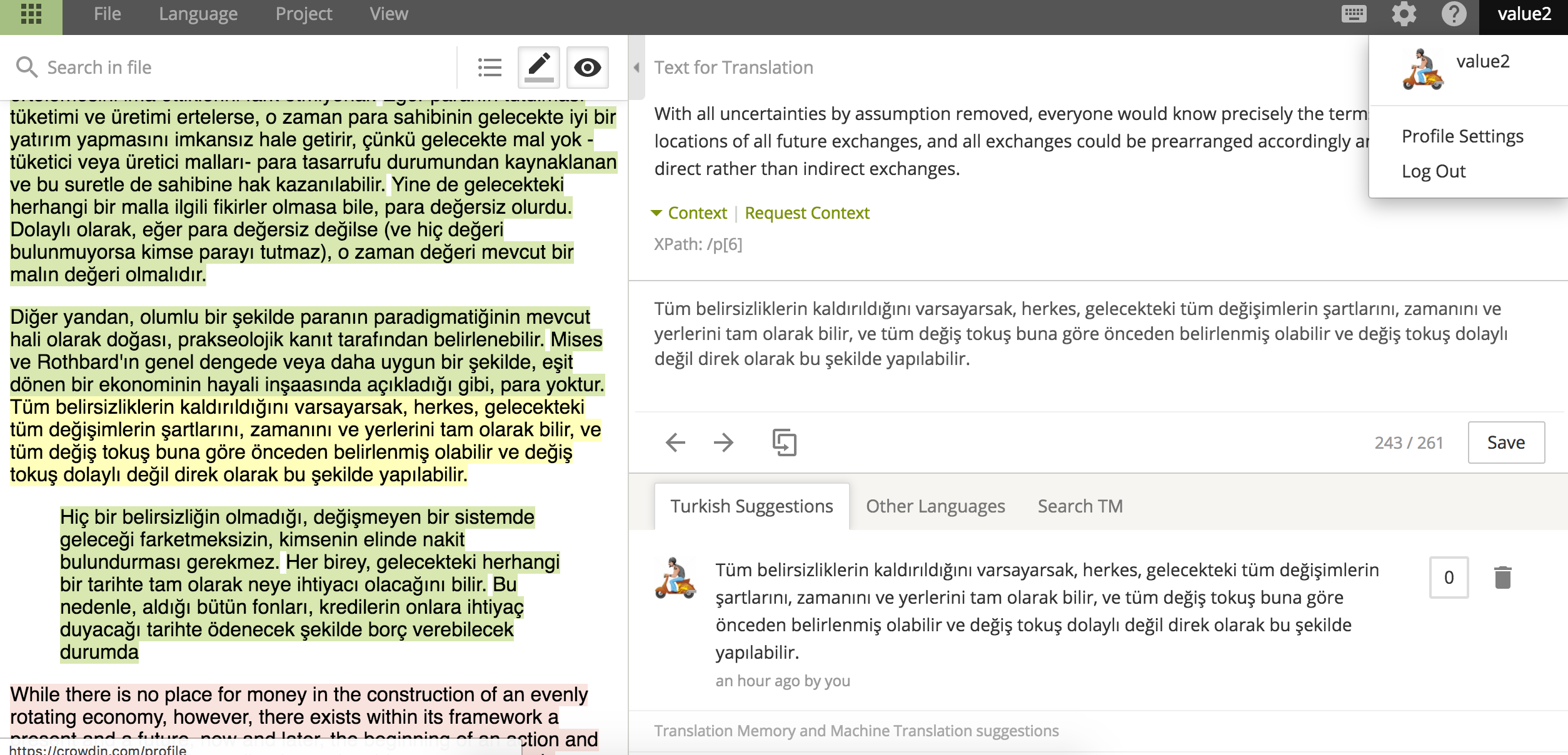
Task: Toggle the list view mode icon
Action: coord(490,67)
